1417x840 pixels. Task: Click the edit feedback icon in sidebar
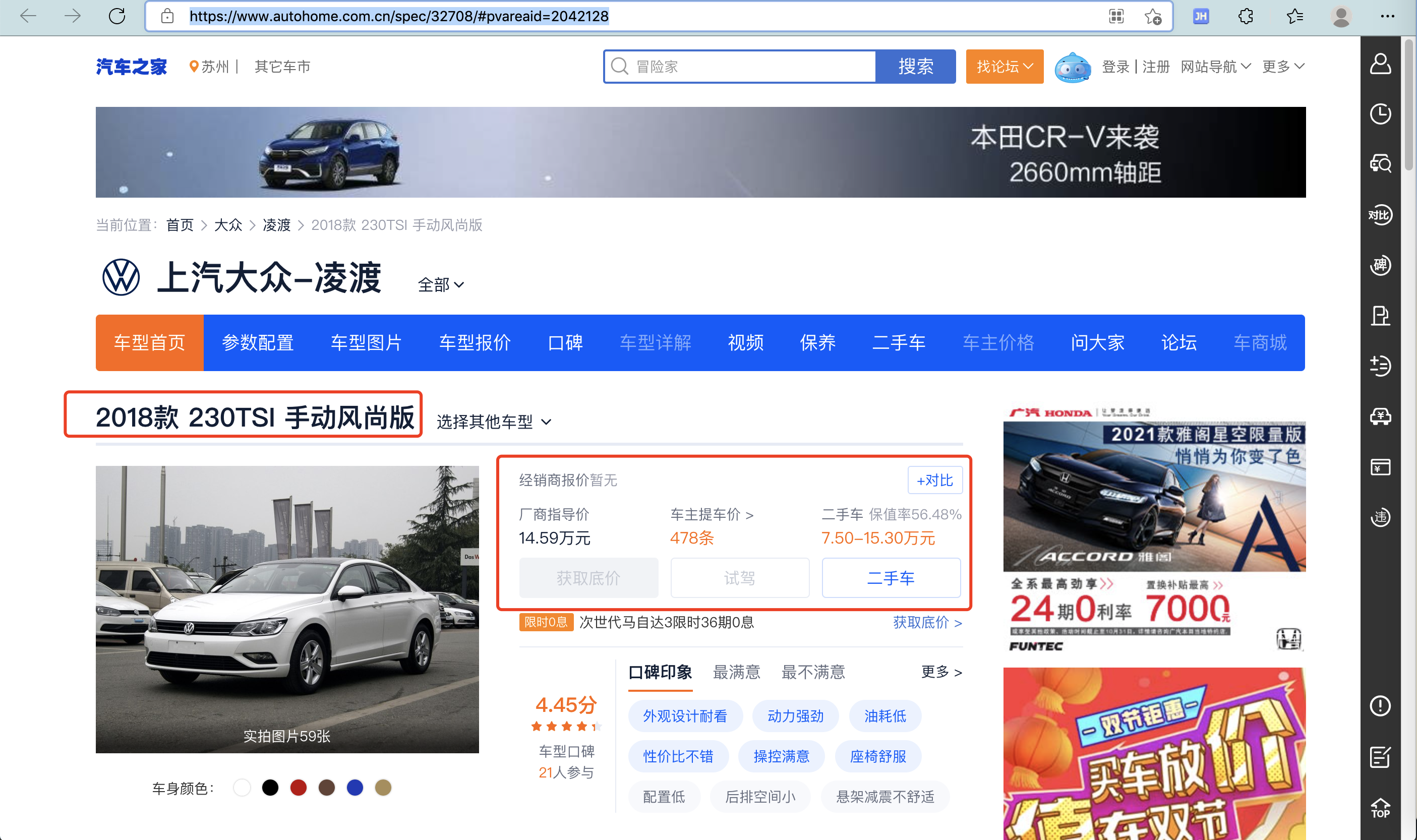click(x=1380, y=757)
